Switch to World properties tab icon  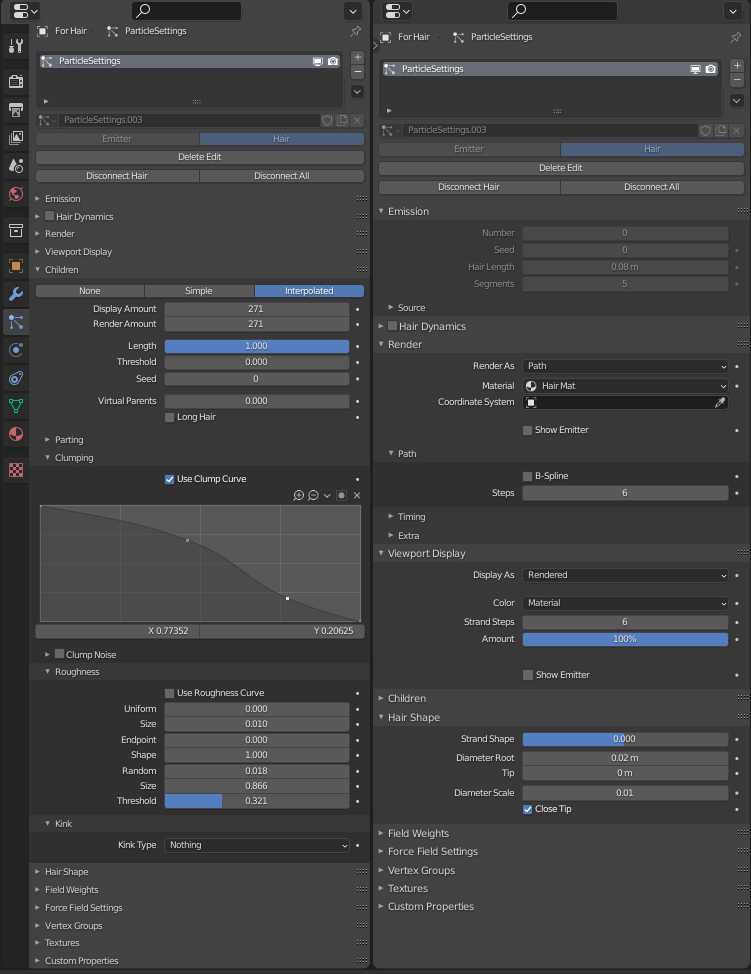pyautogui.click(x=15, y=194)
